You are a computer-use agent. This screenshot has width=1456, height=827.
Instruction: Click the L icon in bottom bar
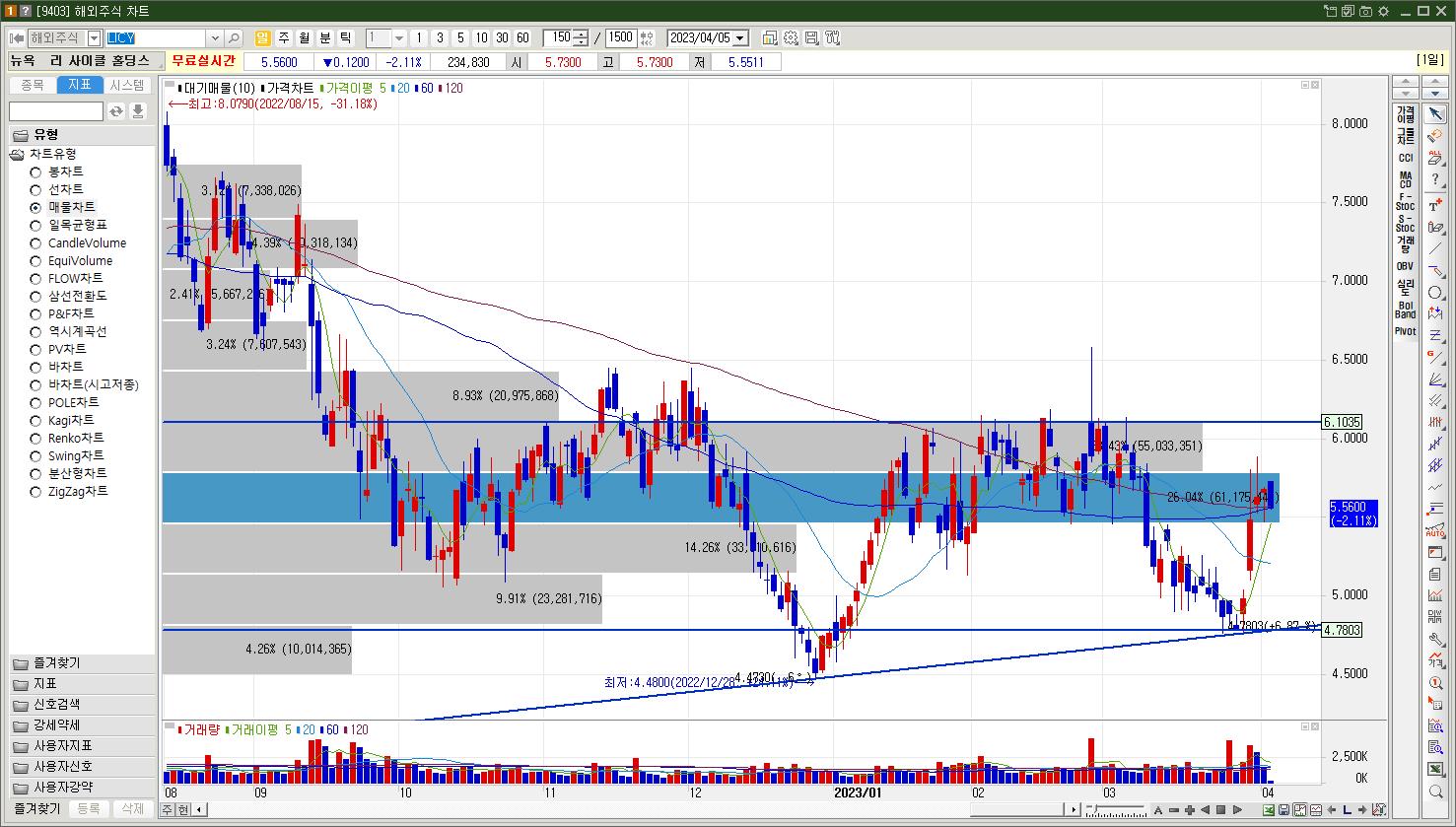(x=1347, y=810)
